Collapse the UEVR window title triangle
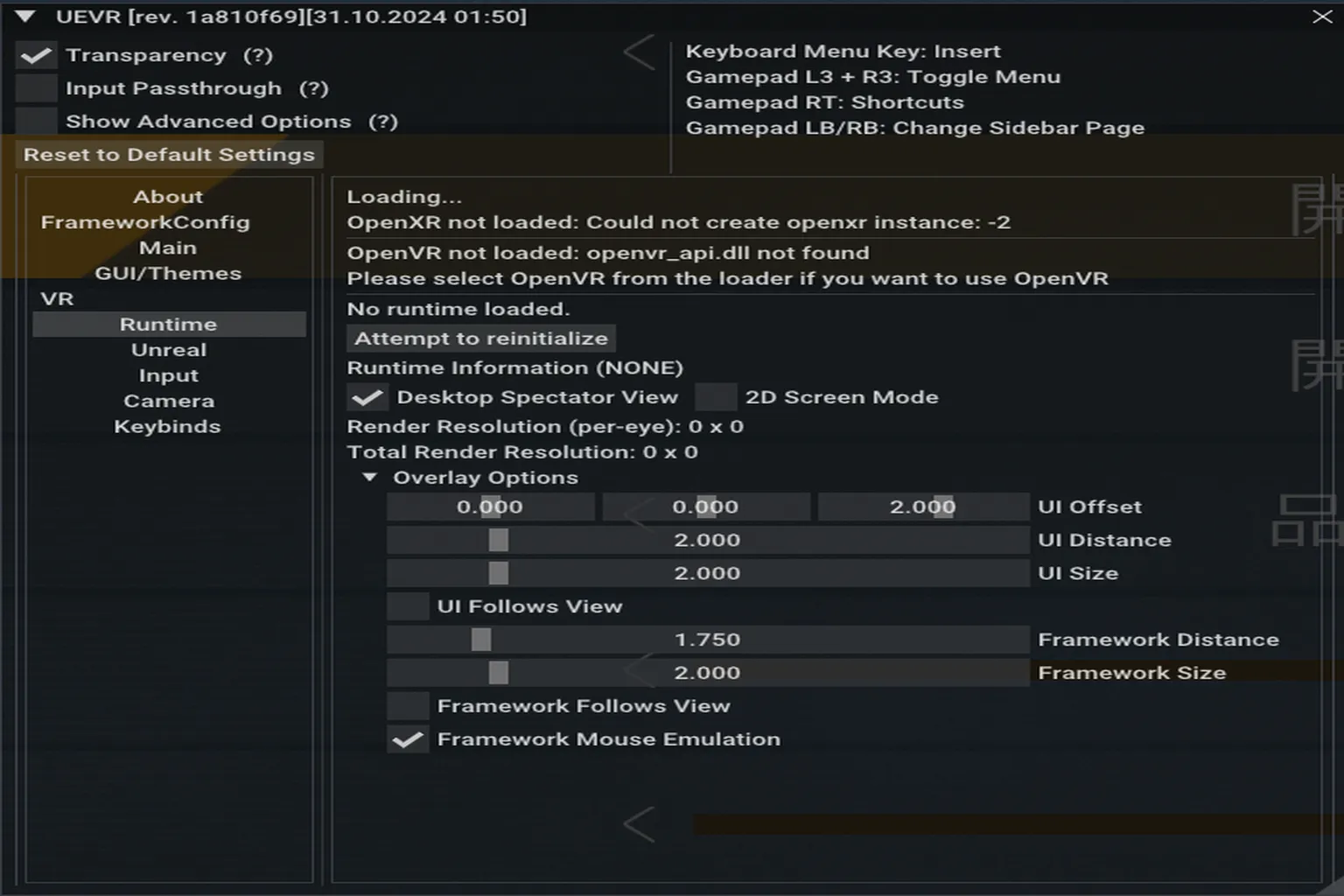The image size is (1344, 896). (x=25, y=17)
